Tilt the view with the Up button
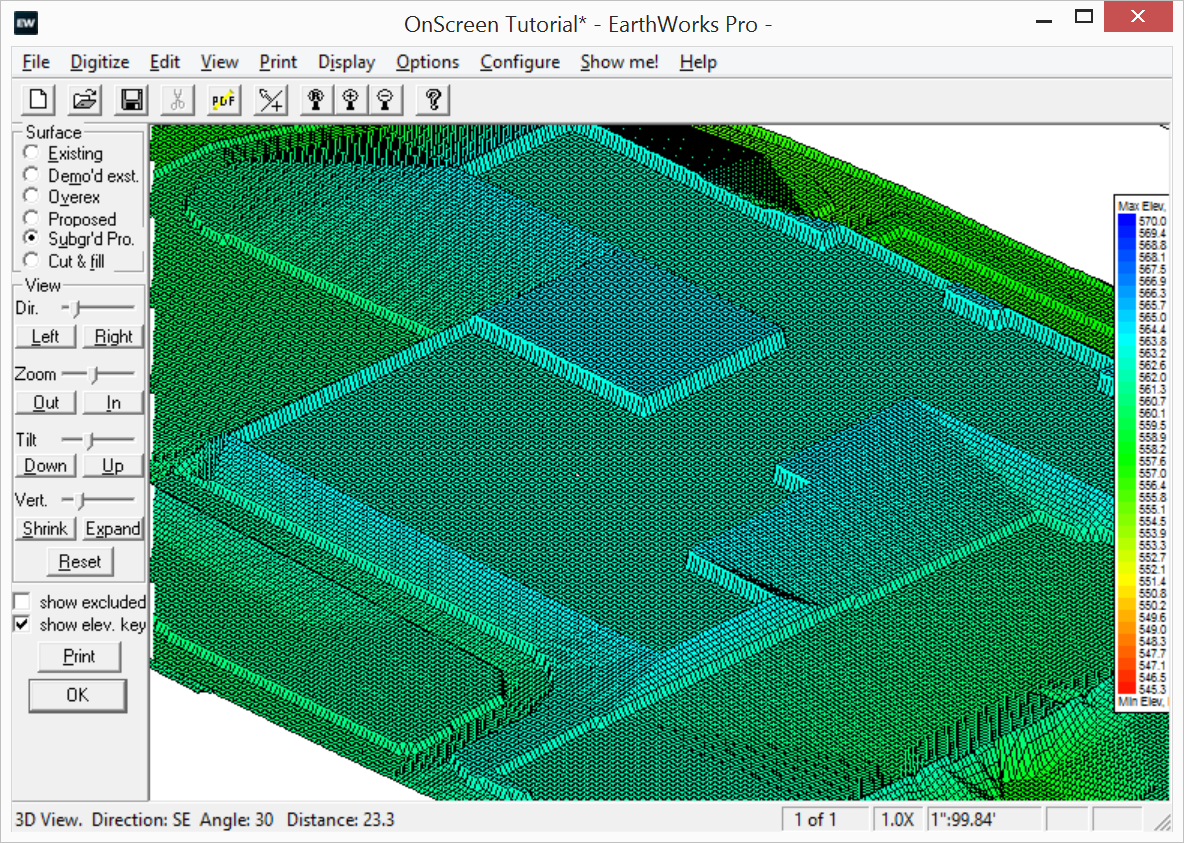The width and height of the screenshot is (1184, 843). (x=113, y=466)
